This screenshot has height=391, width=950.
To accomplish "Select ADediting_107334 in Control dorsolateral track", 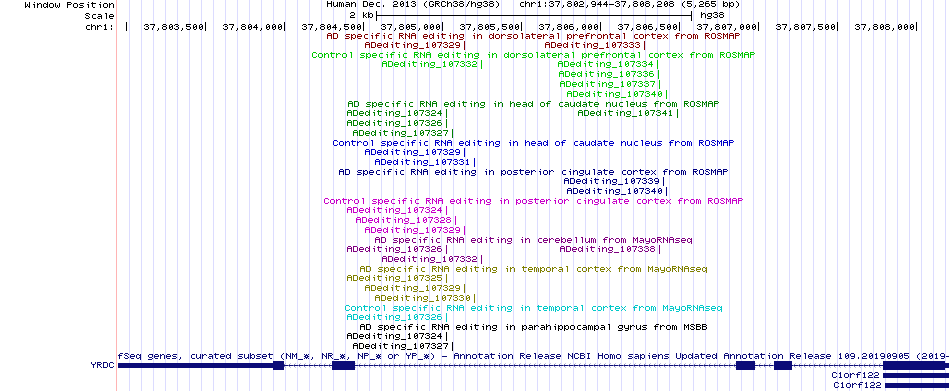I will 608,64.
